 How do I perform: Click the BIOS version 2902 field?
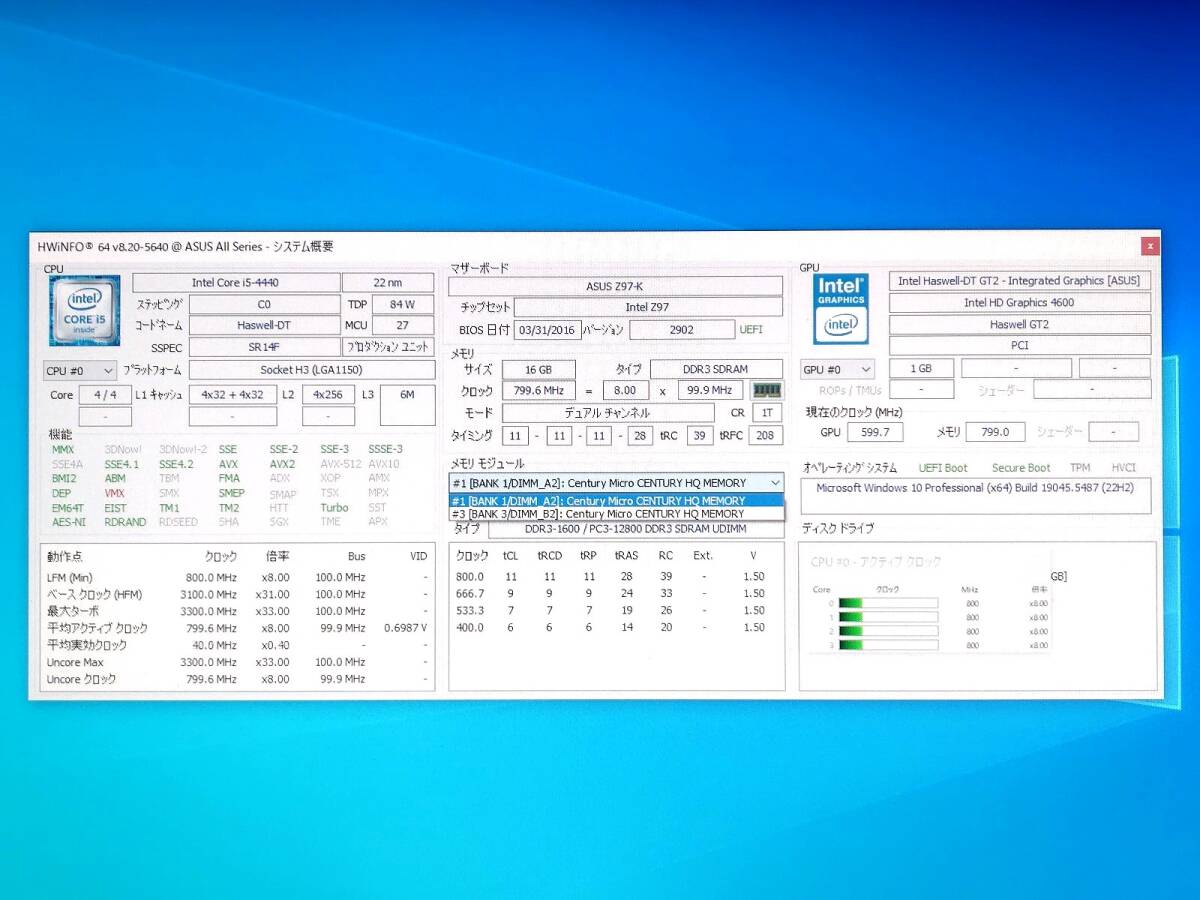tap(682, 330)
